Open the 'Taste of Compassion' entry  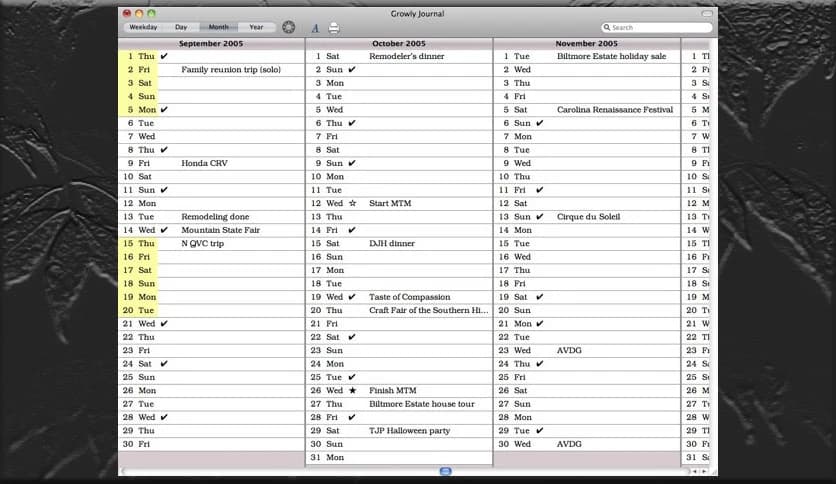409,297
